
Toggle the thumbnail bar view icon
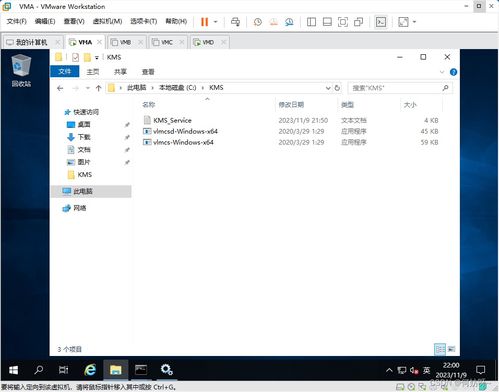click(327, 22)
